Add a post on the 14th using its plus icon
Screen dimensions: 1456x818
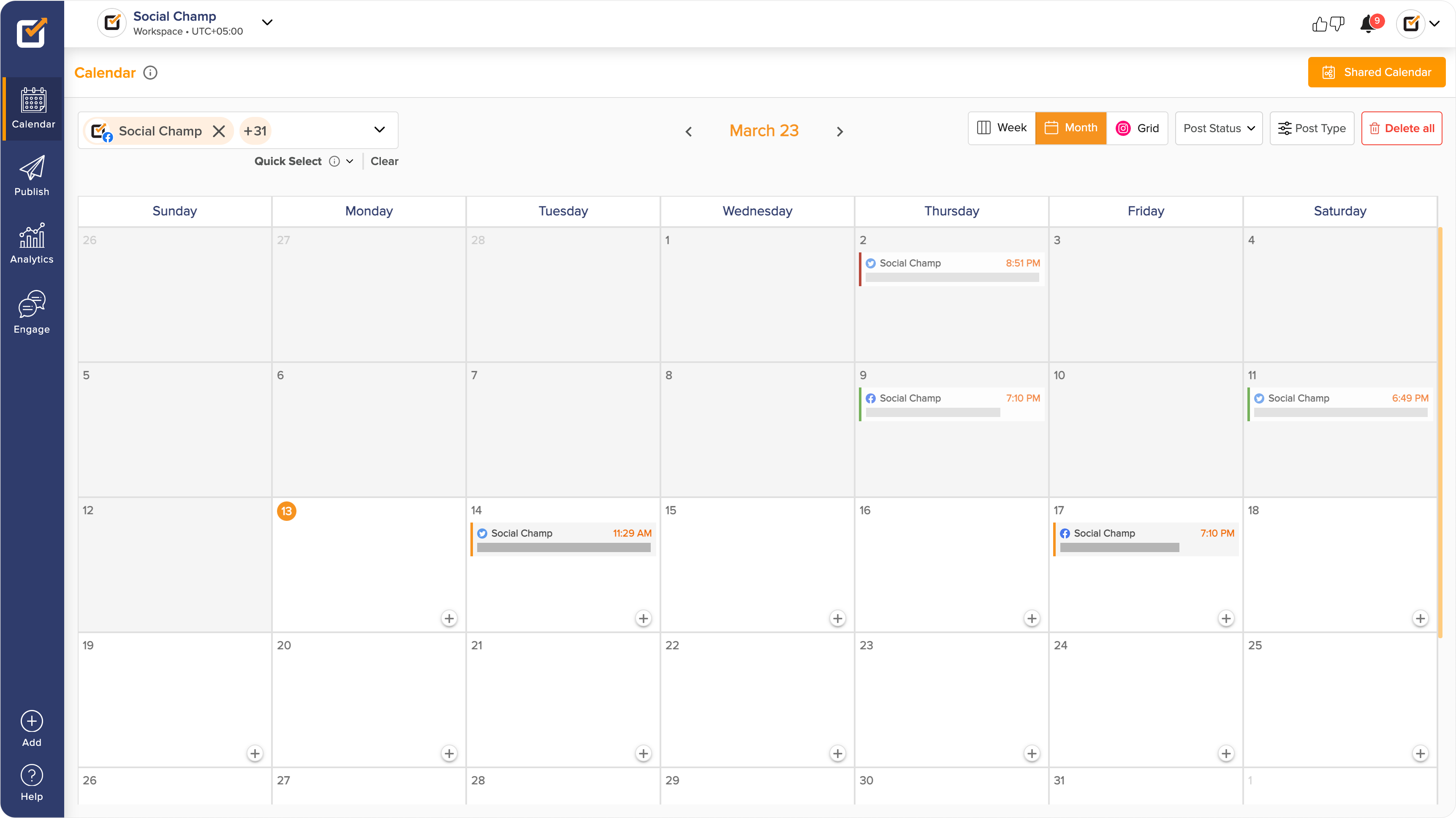pyautogui.click(x=643, y=619)
